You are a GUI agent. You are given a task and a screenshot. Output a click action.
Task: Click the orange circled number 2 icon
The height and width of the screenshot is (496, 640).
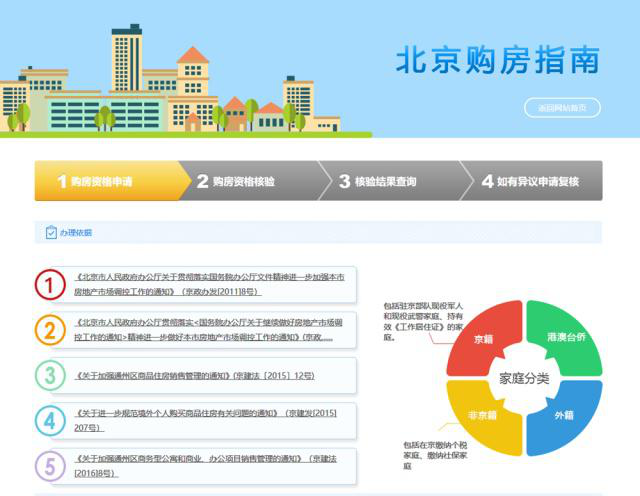pyautogui.click(x=50, y=330)
